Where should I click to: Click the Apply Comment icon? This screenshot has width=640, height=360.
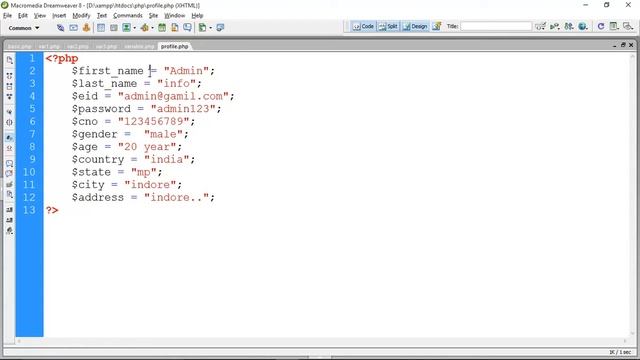pos(9,163)
